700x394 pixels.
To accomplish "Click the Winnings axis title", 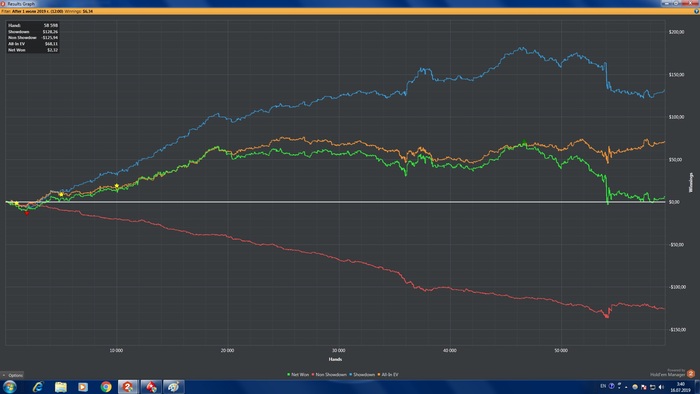I will (691, 182).
